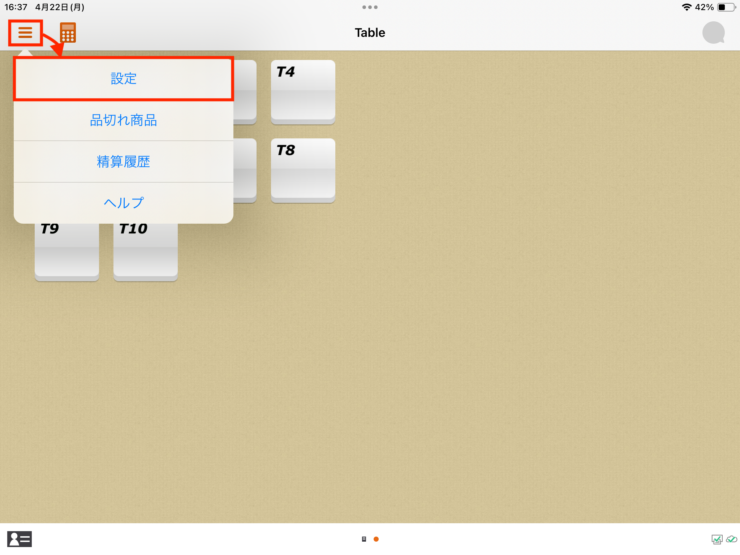Click the cloud sync check icon
740x555 pixels.
pyautogui.click(x=732, y=539)
